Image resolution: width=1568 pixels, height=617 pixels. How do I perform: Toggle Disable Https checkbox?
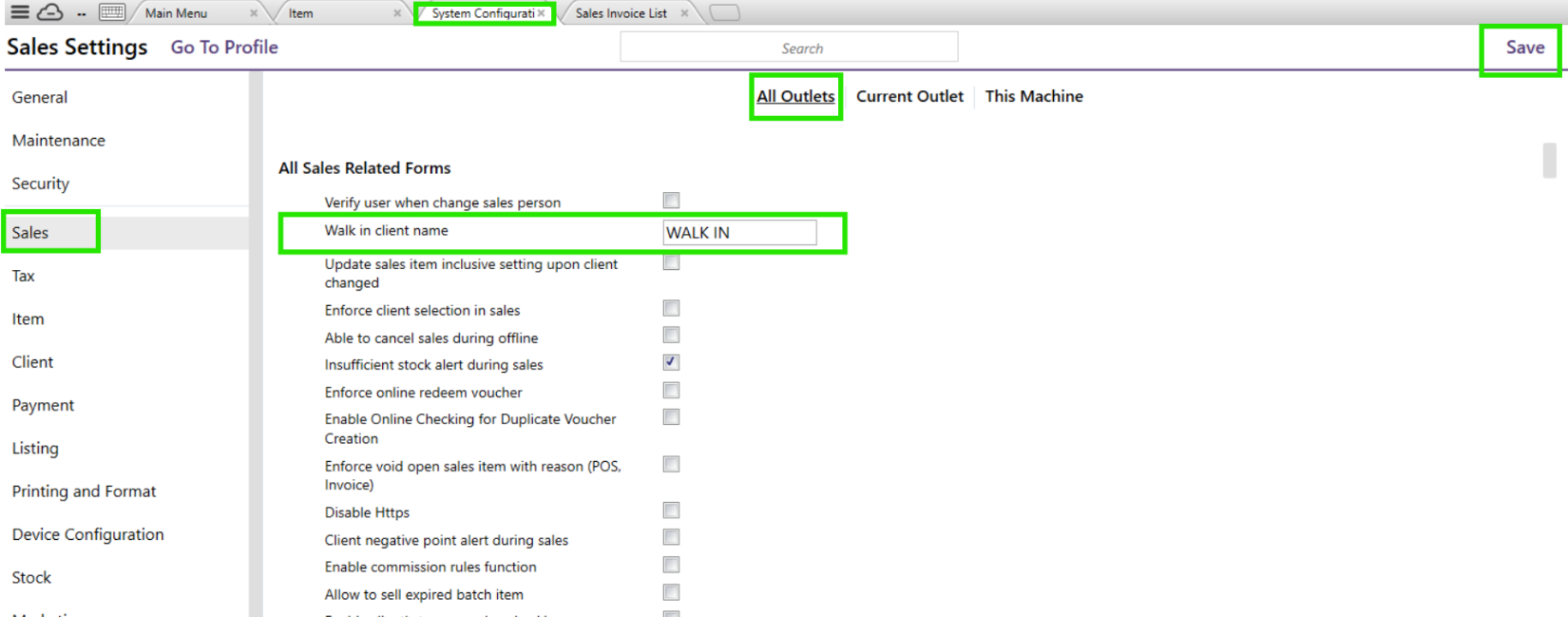click(x=671, y=511)
